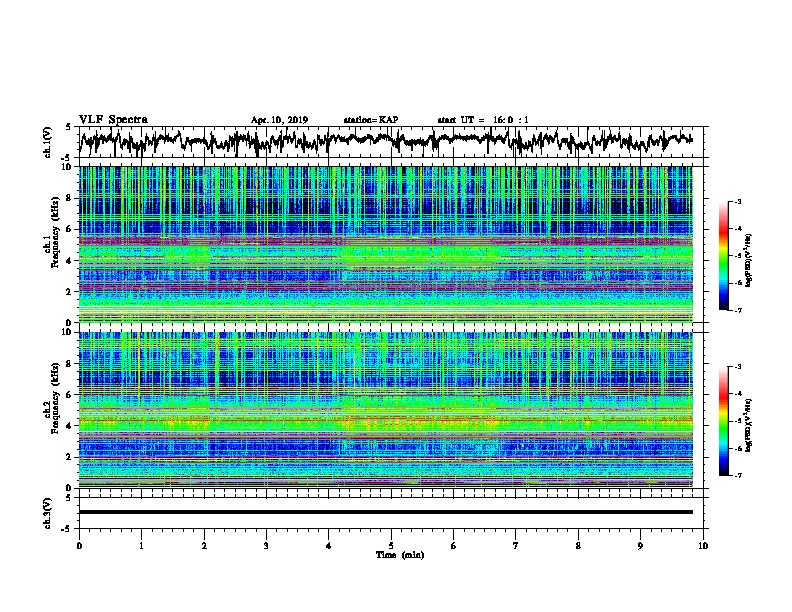Click the ch.2 'Frequency (kHz)' axis label
Image resolution: width=792 pixels, height=612 pixels.
click(55, 398)
